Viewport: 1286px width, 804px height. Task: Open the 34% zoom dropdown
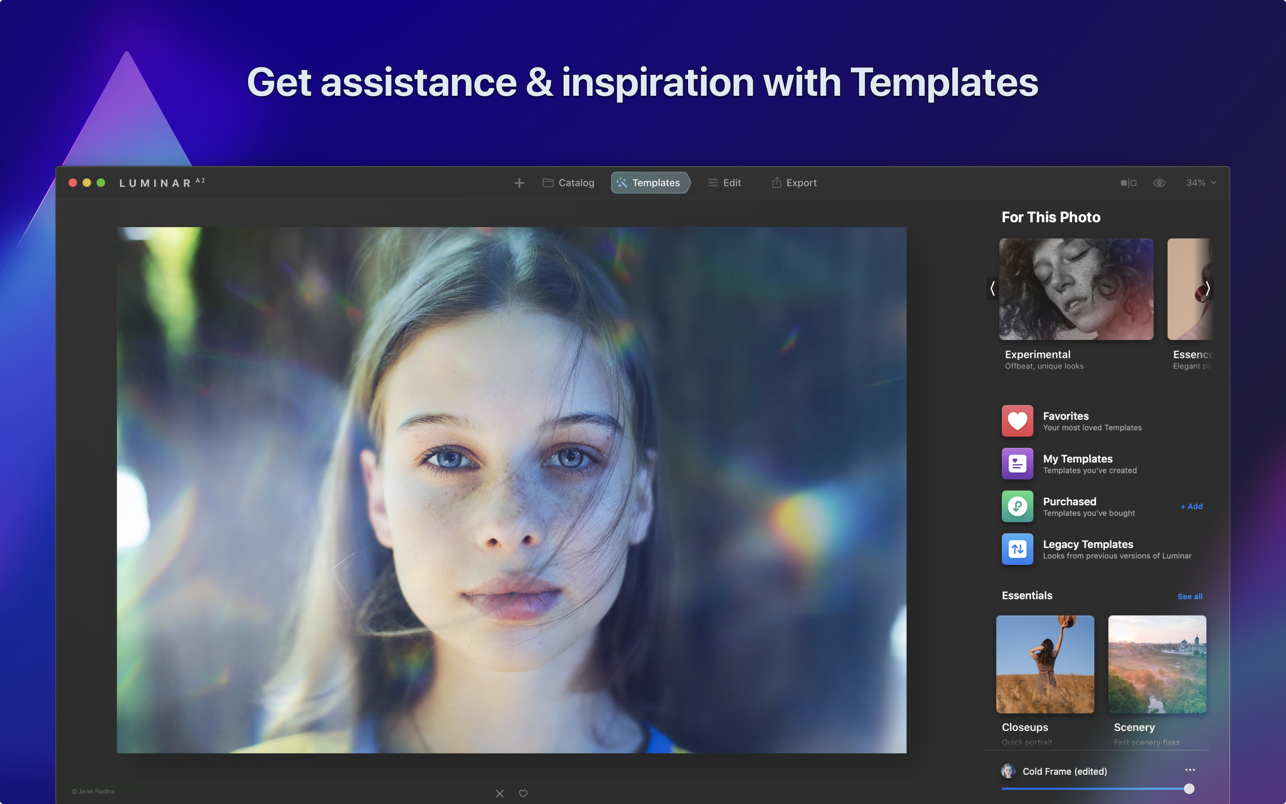click(1201, 183)
